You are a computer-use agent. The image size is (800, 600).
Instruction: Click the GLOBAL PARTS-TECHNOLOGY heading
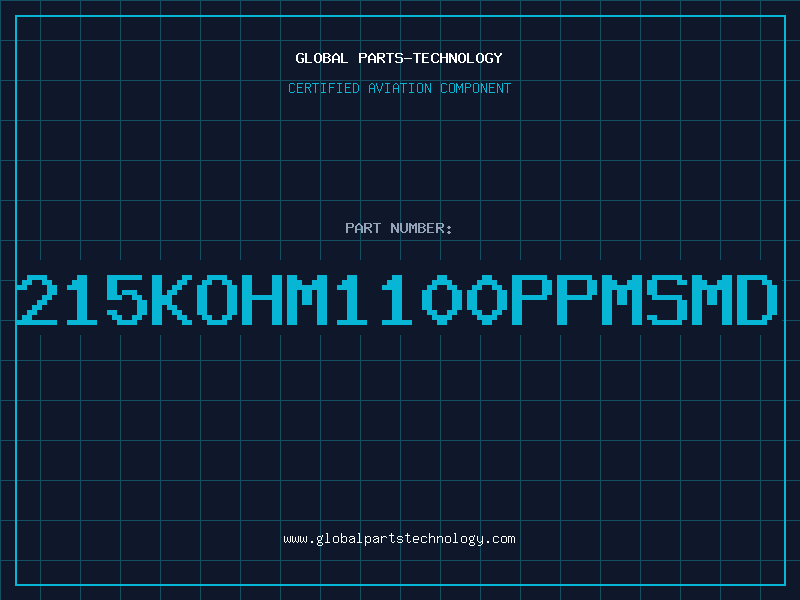[x=399, y=58]
